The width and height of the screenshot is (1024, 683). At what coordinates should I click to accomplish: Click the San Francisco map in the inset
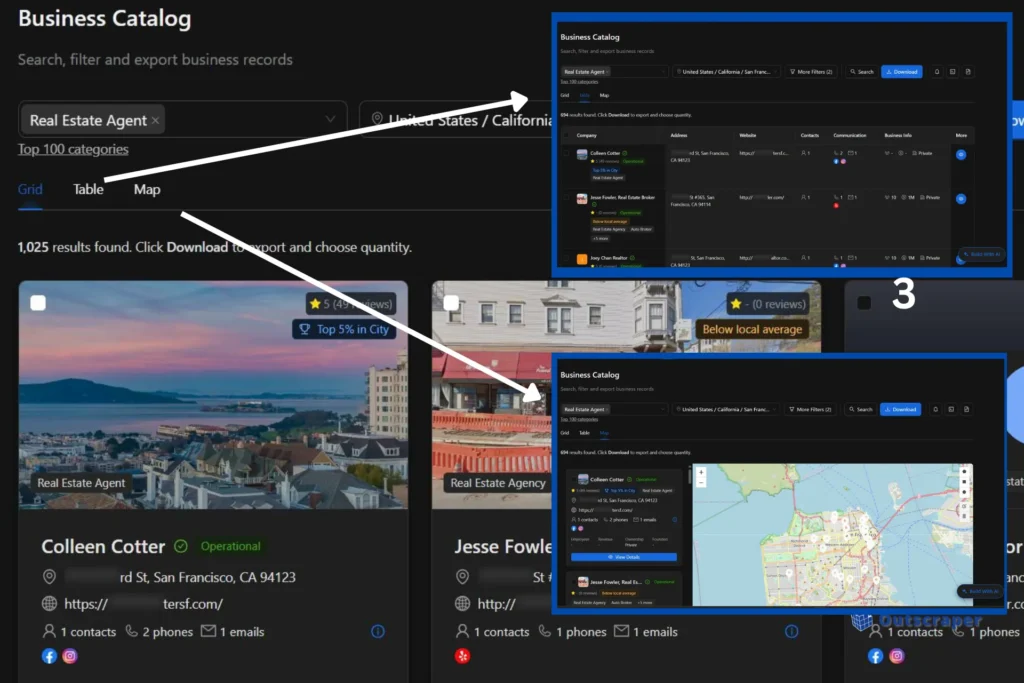(x=833, y=535)
